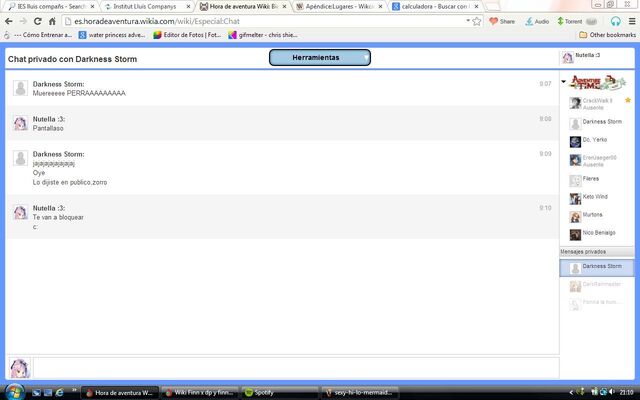Select Darkness Storm in the public user list

pos(597,122)
